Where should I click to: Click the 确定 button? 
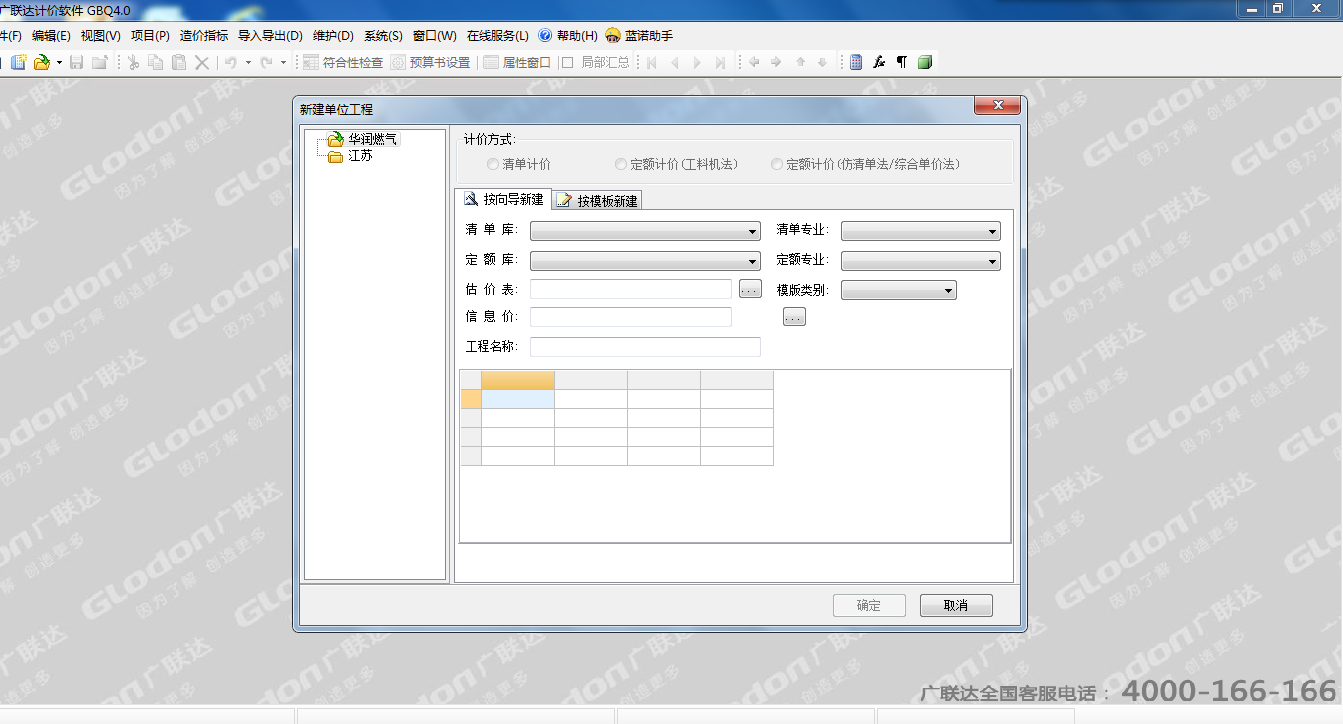pos(869,605)
